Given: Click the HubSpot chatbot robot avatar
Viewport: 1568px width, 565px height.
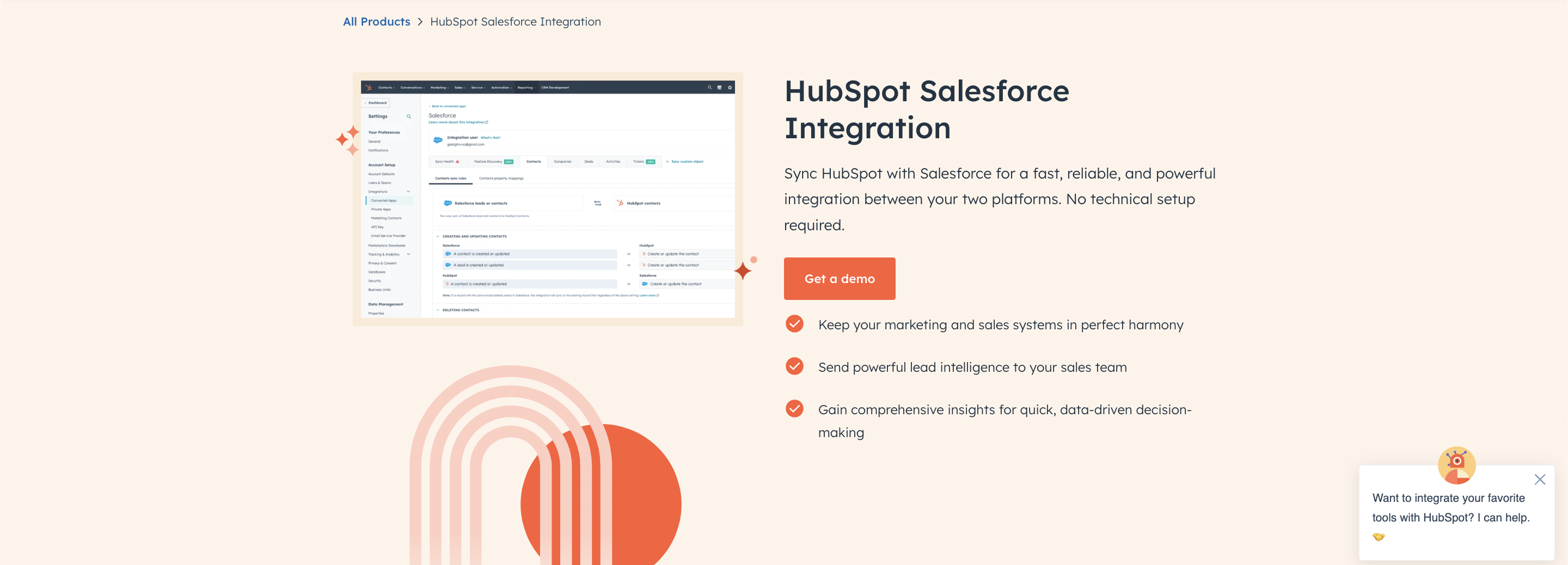Looking at the screenshot, I should pos(1456,464).
